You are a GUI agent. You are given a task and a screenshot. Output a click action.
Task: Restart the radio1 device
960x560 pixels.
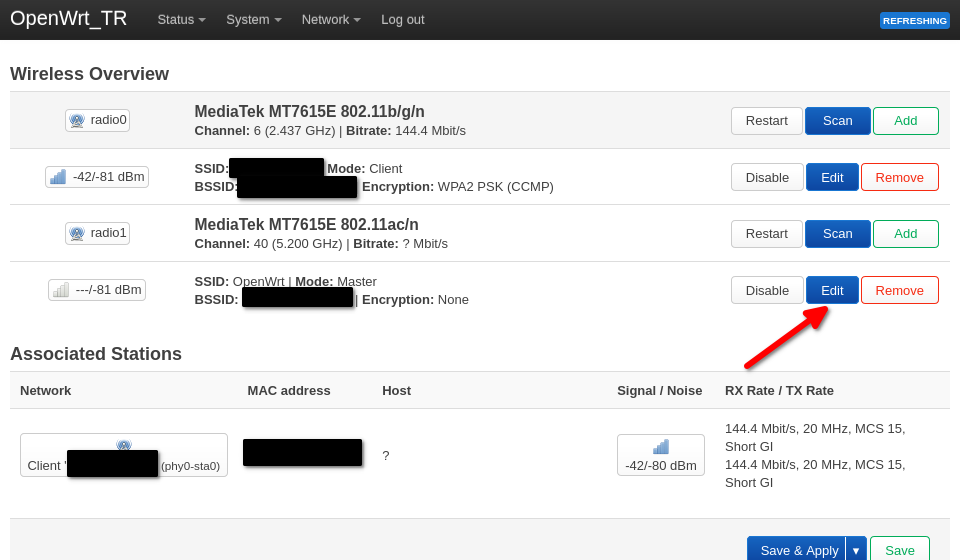pos(767,234)
